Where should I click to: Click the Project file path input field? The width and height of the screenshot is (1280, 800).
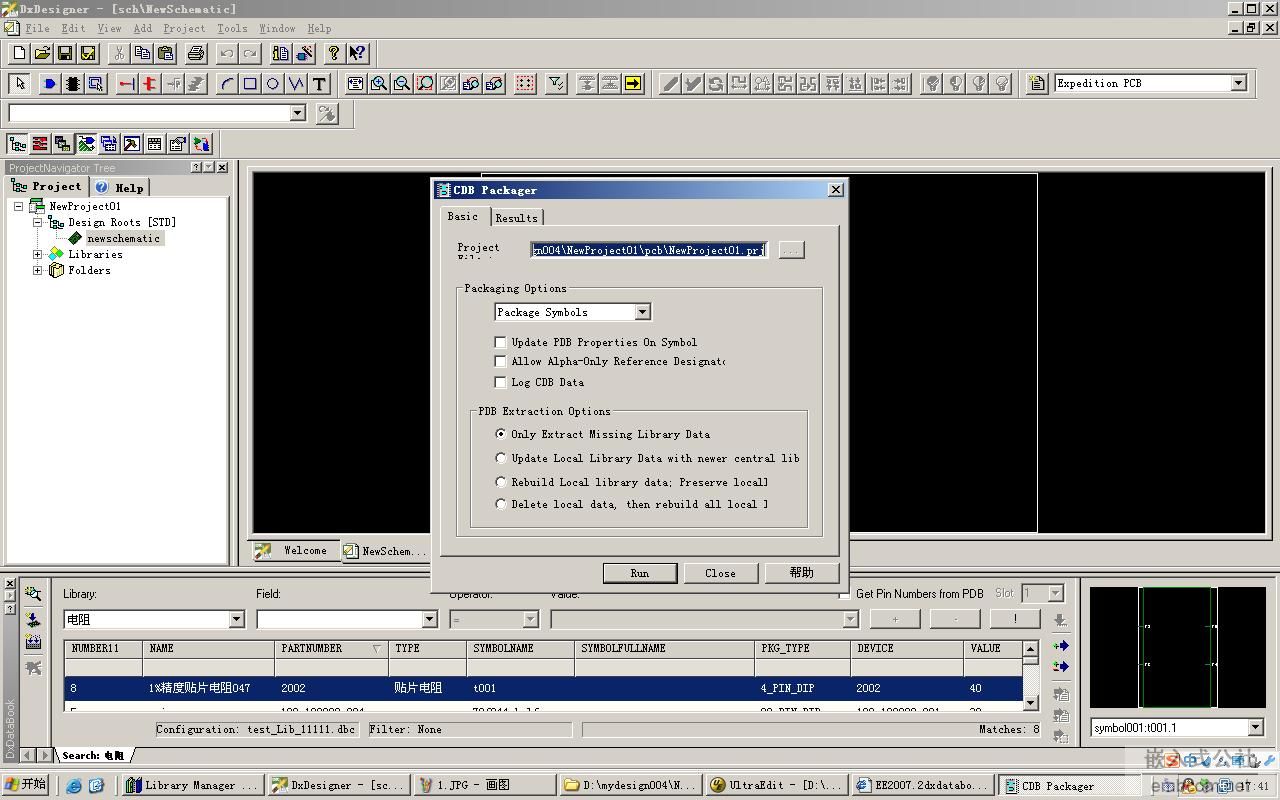pyautogui.click(x=649, y=250)
